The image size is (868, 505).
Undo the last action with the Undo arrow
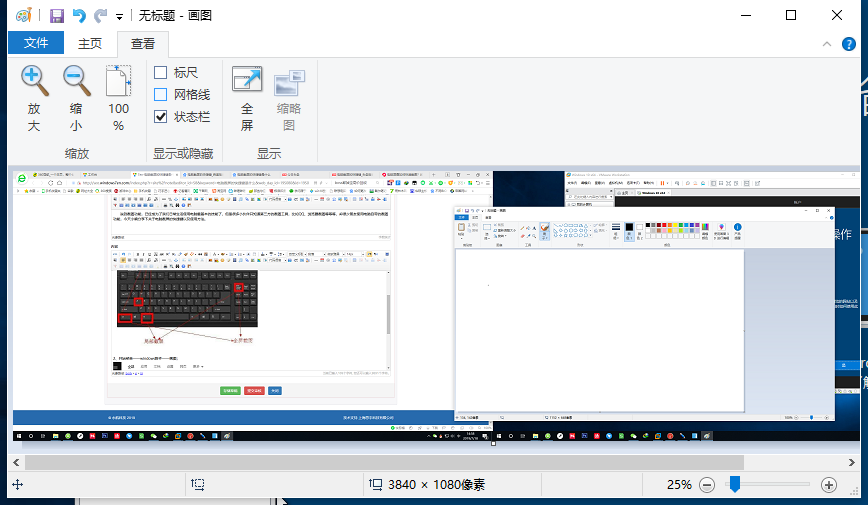pyautogui.click(x=79, y=15)
